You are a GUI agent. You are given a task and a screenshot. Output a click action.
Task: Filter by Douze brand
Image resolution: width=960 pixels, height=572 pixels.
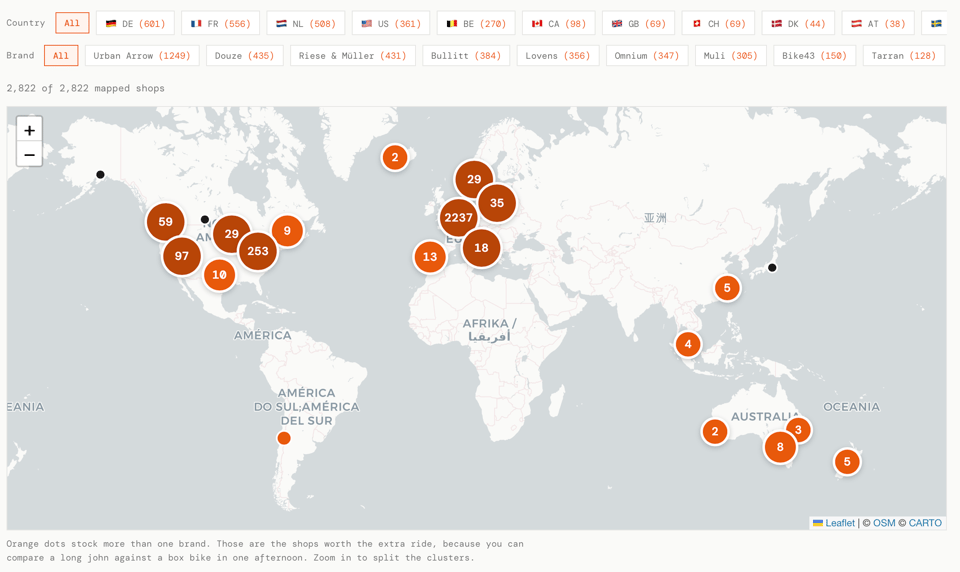(x=244, y=55)
